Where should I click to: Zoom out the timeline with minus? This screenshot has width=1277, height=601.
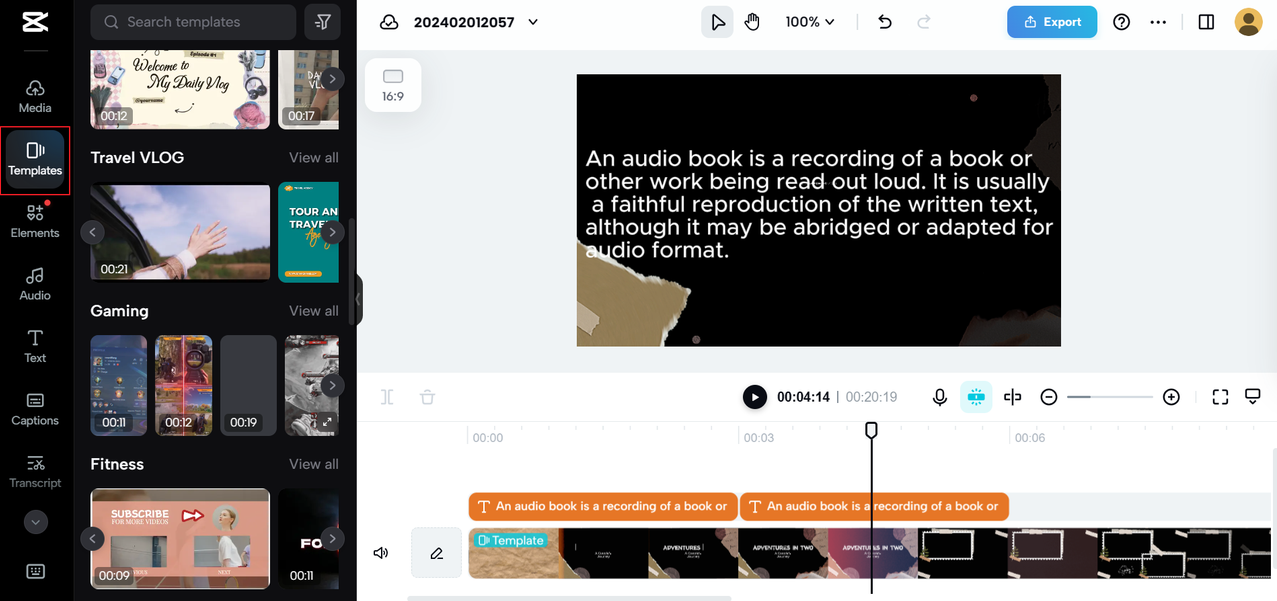tap(1049, 397)
